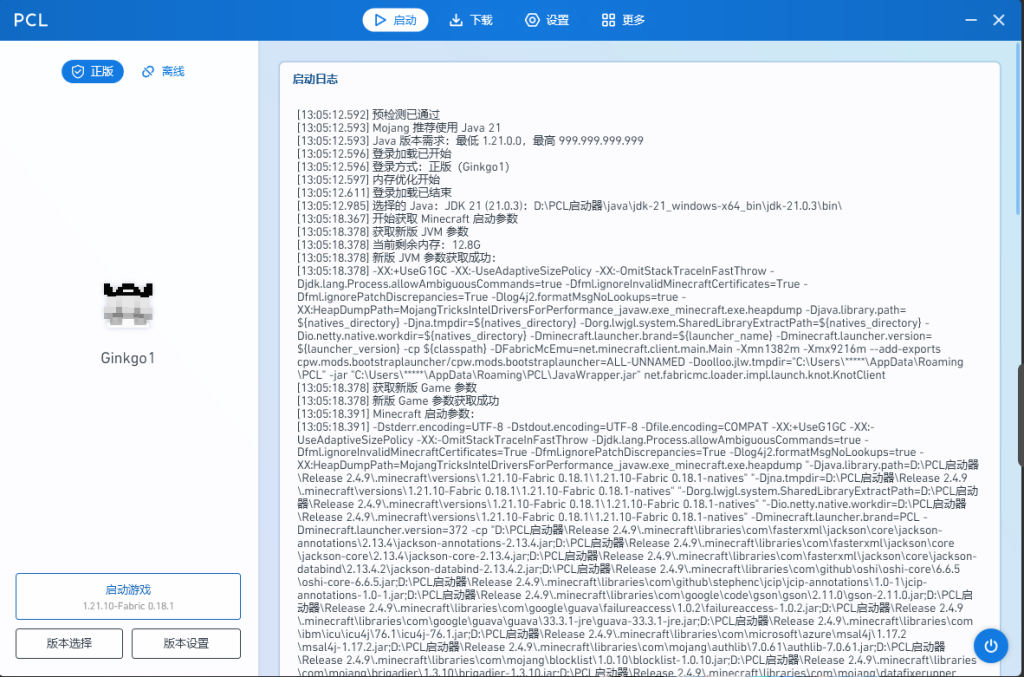The width and height of the screenshot is (1024, 677).
Task: Switch login mode to 离线 (offline)
Action: coord(163,71)
